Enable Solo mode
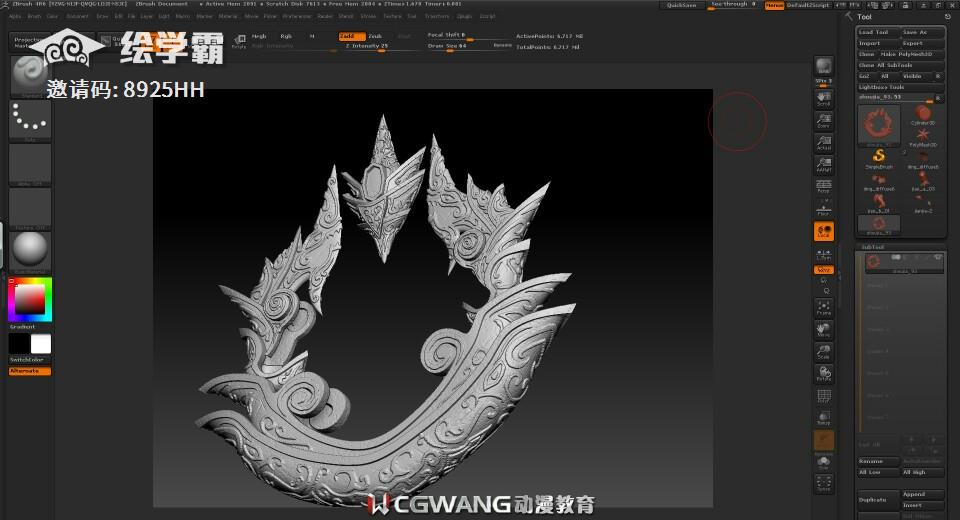Viewport: 960px width, 520px height. coord(823,462)
